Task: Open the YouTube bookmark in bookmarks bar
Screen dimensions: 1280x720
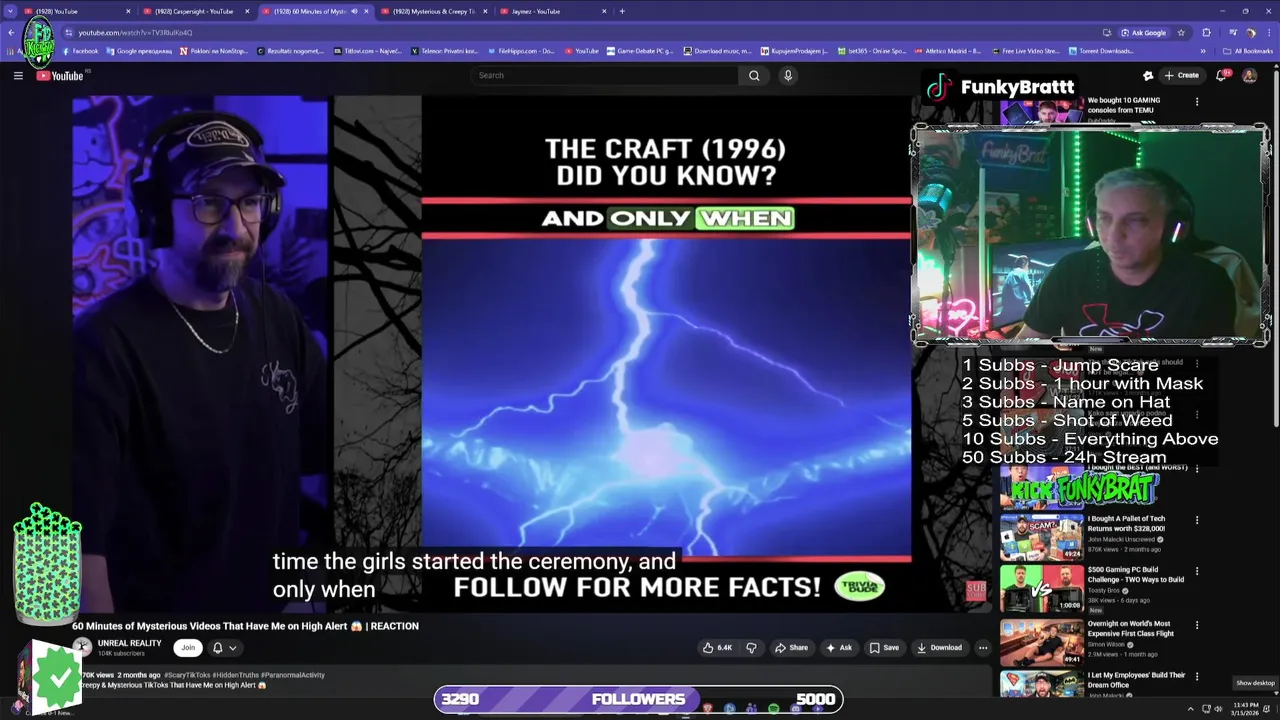Action: pyautogui.click(x=582, y=51)
